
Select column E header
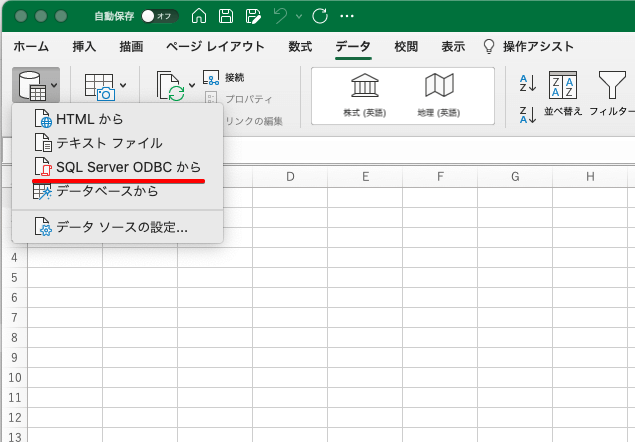365,177
